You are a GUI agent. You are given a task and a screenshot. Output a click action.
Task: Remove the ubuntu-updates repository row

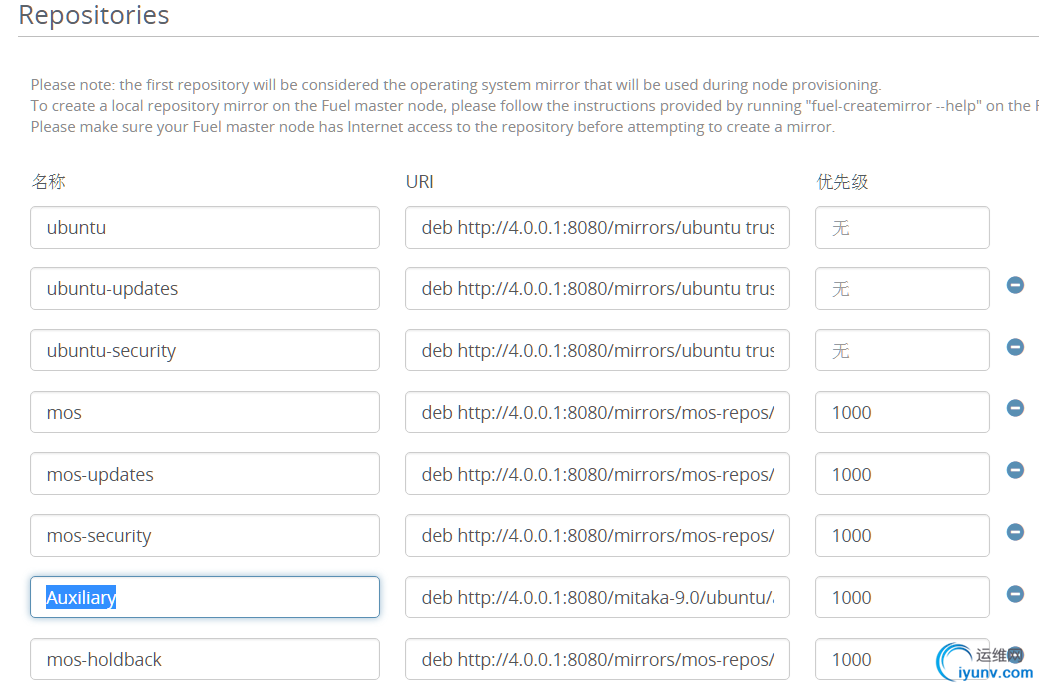pos(1015,285)
